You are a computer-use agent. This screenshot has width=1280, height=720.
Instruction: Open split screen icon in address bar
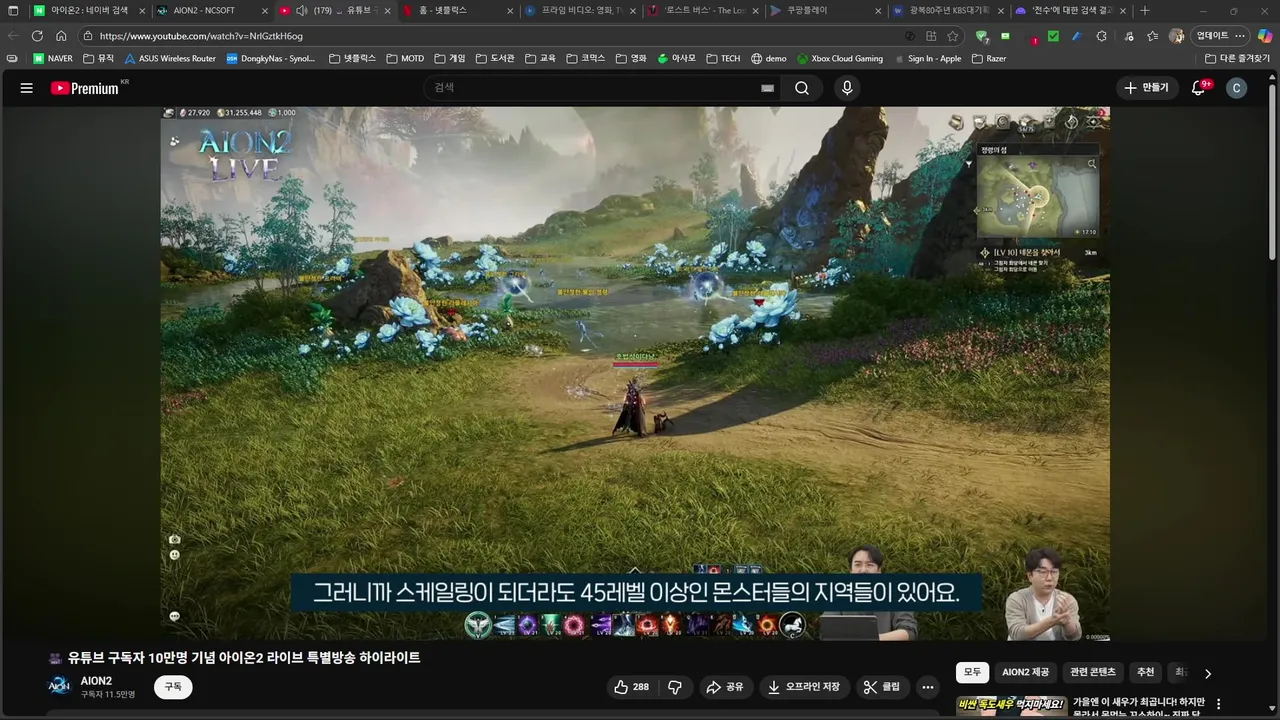tap(931, 35)
